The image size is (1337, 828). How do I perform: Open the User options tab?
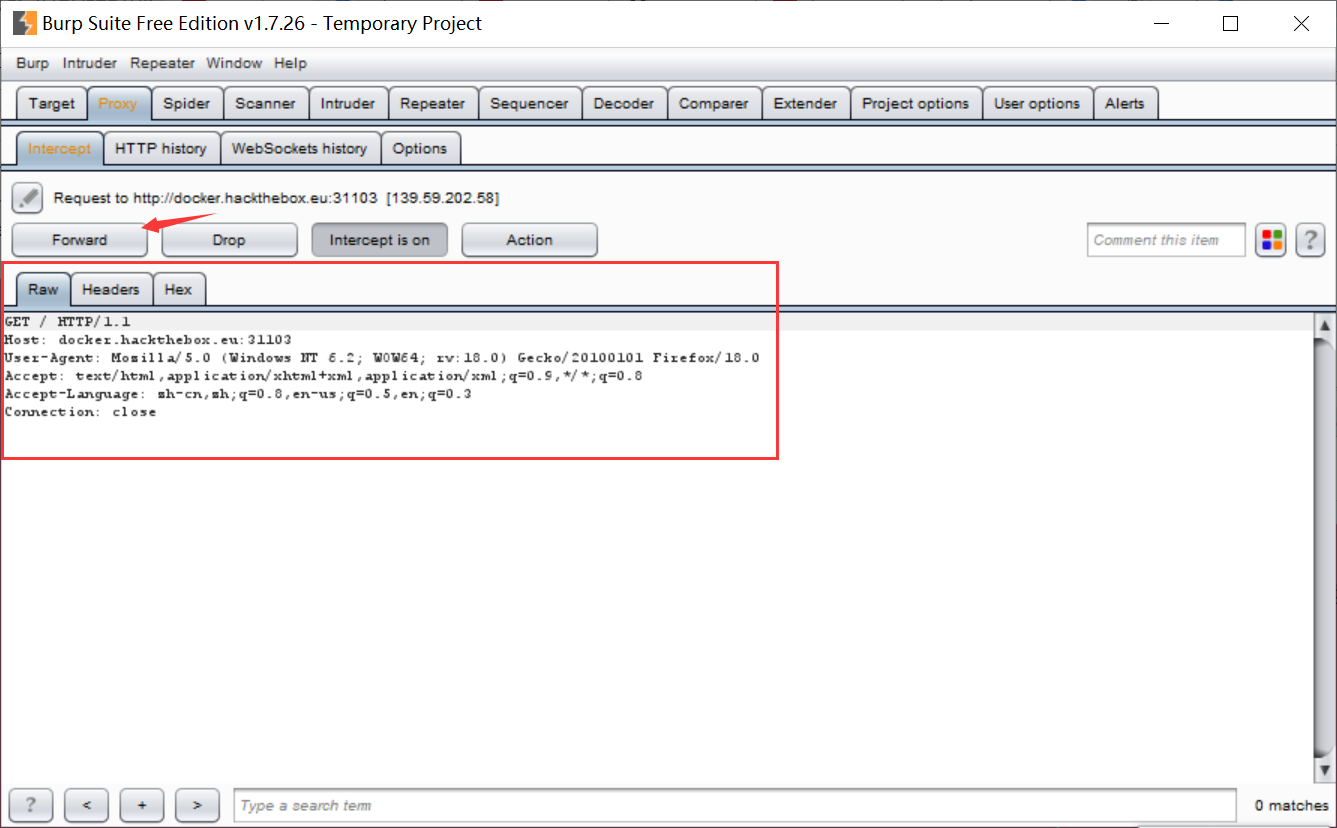click(1037, 103)
